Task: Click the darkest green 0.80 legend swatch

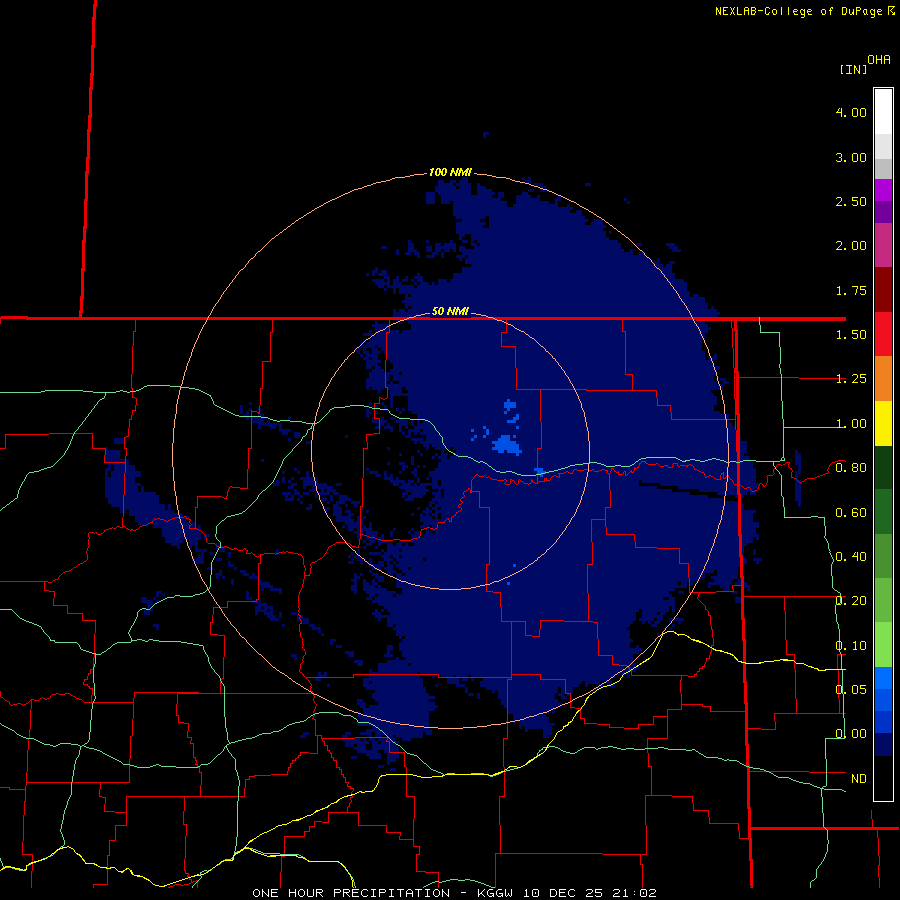Action: (x=883, y=467)
